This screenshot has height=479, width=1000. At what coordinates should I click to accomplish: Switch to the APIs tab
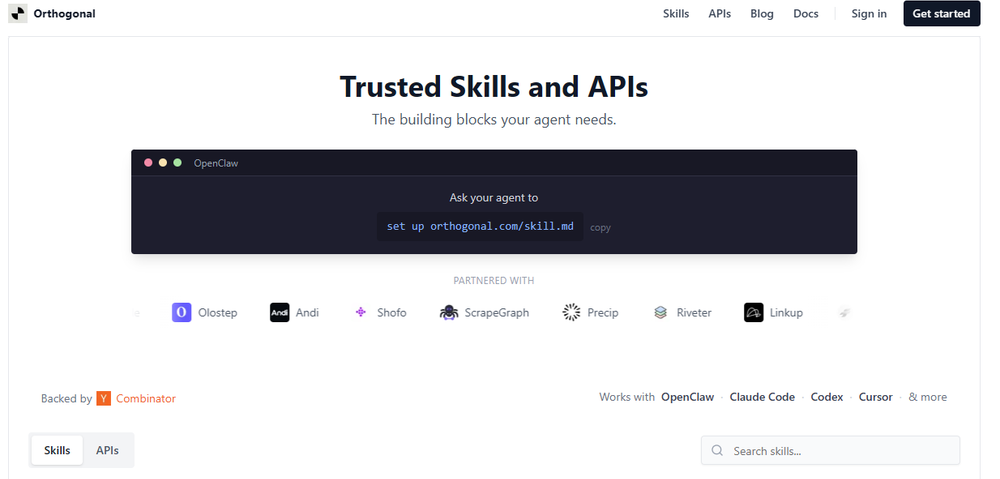coord(107,450)
